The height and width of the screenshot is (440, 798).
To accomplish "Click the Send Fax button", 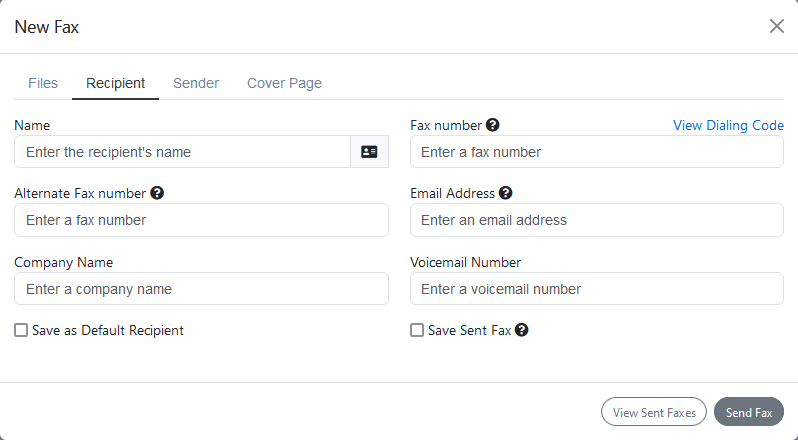I will click(x=749, y=412).
